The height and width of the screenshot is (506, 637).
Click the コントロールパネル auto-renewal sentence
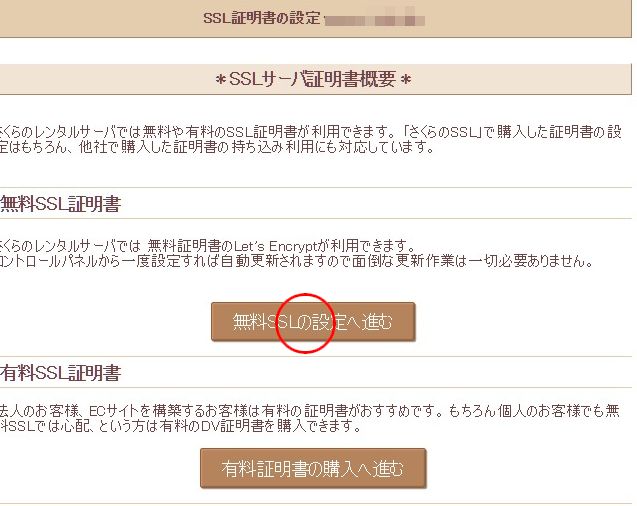(297, 261)
